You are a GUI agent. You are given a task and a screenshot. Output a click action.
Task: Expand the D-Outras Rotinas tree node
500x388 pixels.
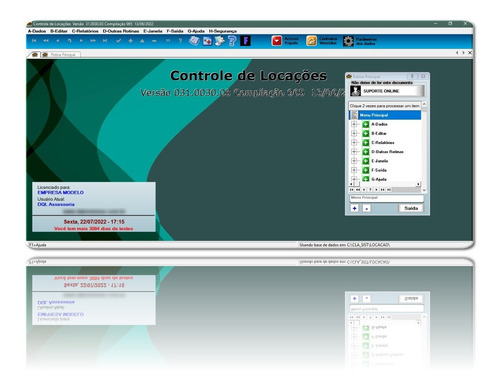354,152
